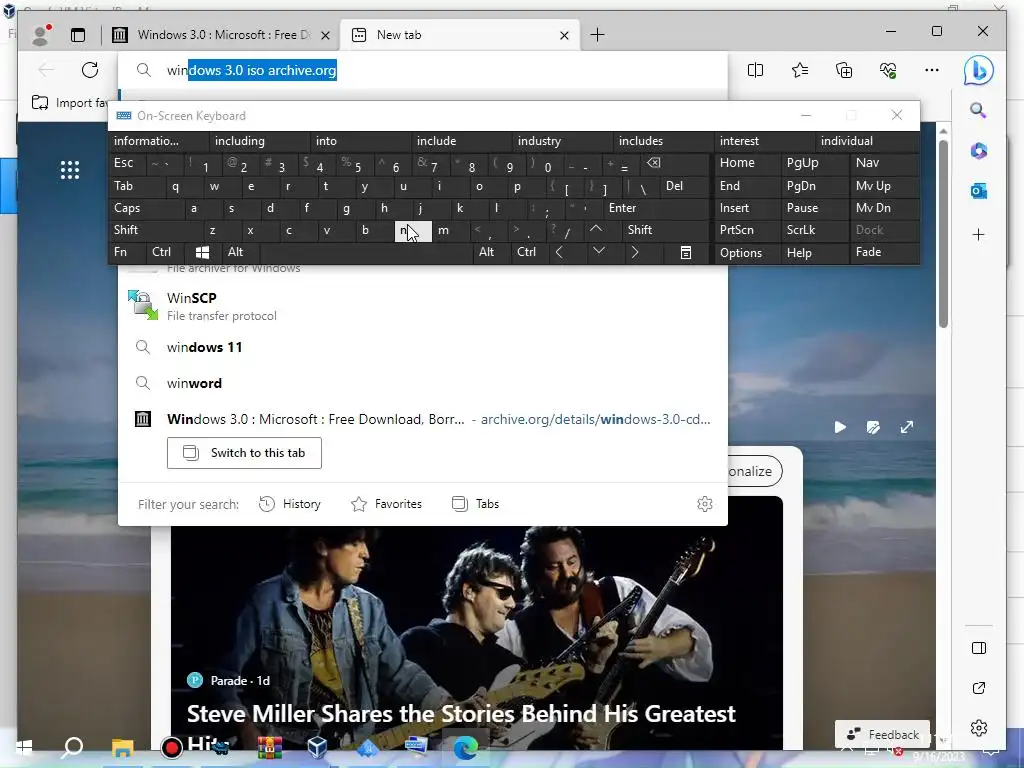The width and height of the screenshot is (1024, 768).
Task: Select the WinSCP suggestion
Action: pyautogui.click(x=423, y=306)
